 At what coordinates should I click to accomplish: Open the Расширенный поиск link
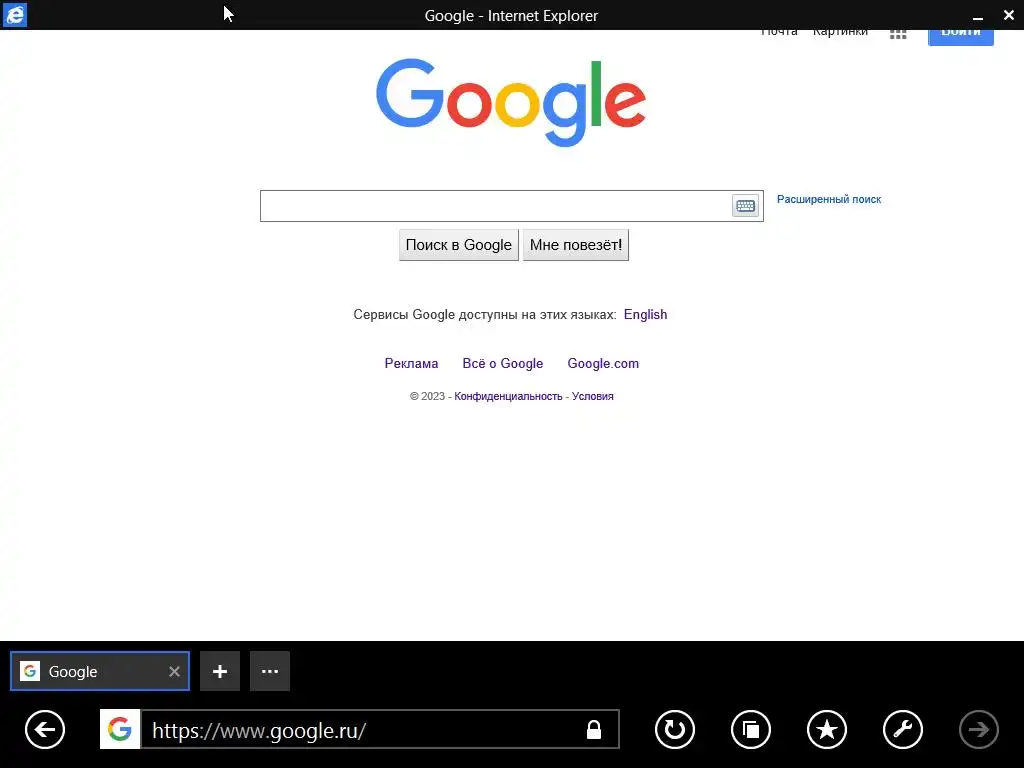(829, 199)
